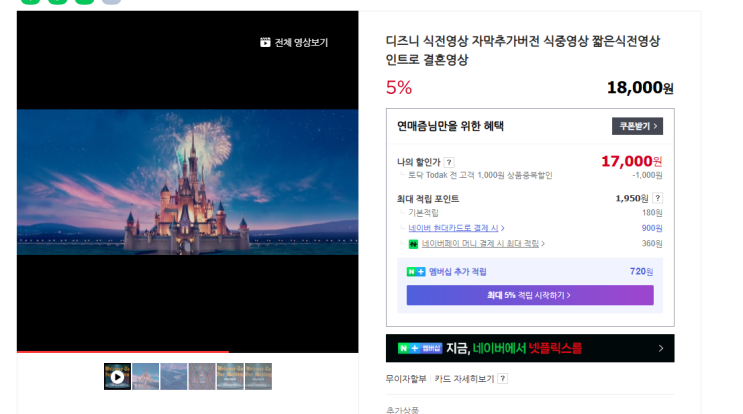Click the 멤버십 추가 적립 label
743x414 pixels.
(458, 272)
